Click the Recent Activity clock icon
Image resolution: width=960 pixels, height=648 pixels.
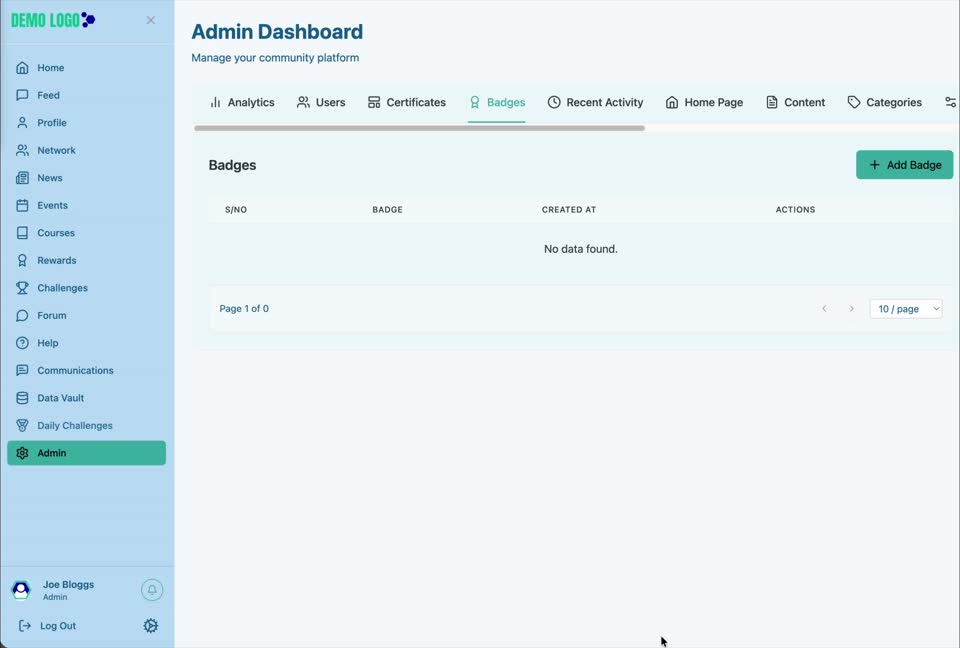click(x=554, y=102)
